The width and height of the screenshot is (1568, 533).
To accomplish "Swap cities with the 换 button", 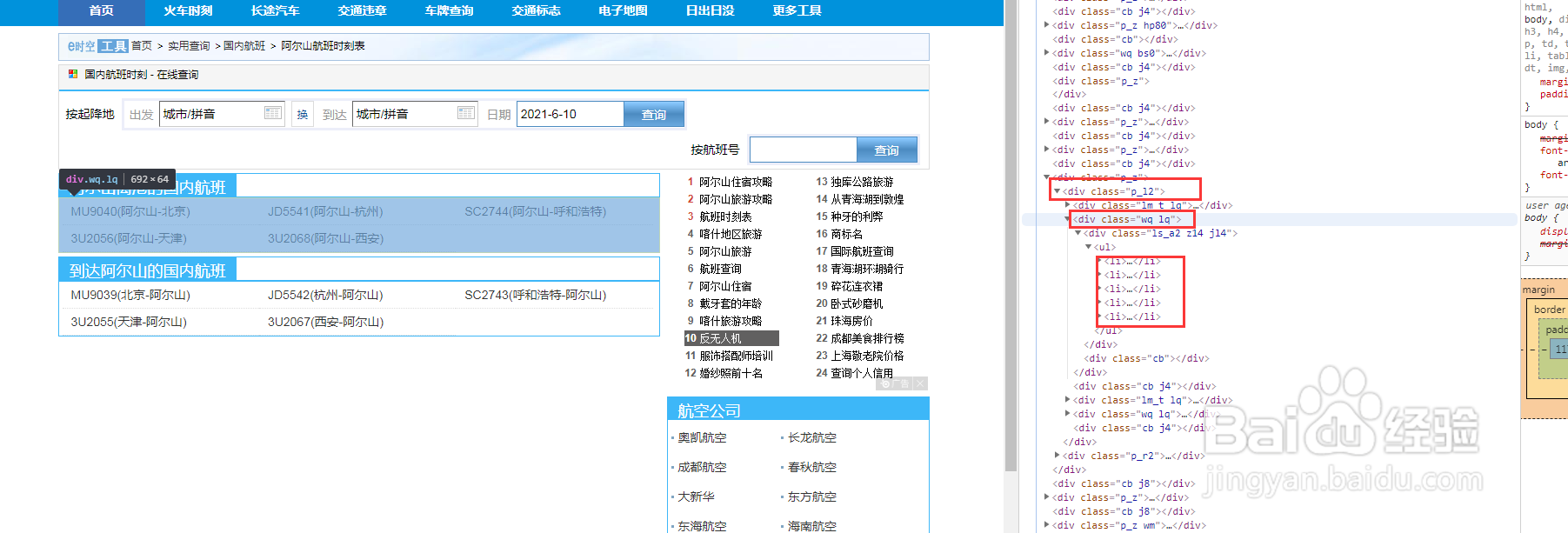I will (x=302, y=114).
